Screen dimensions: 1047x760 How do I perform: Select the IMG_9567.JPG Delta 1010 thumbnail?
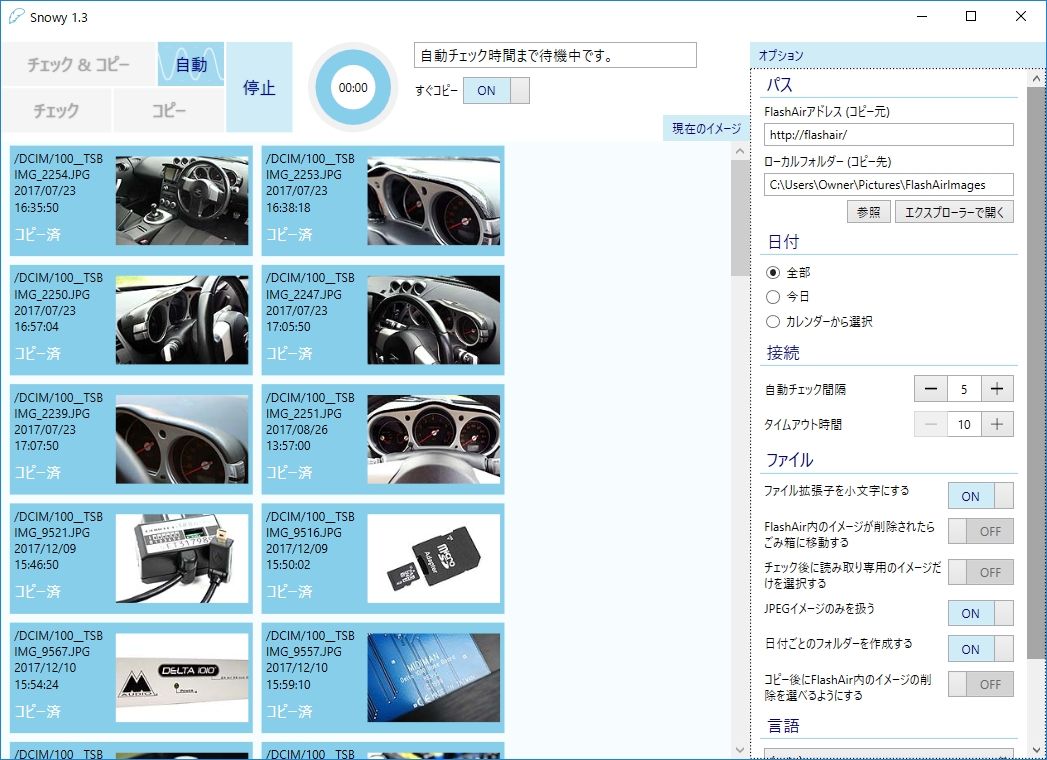[182, 677]
